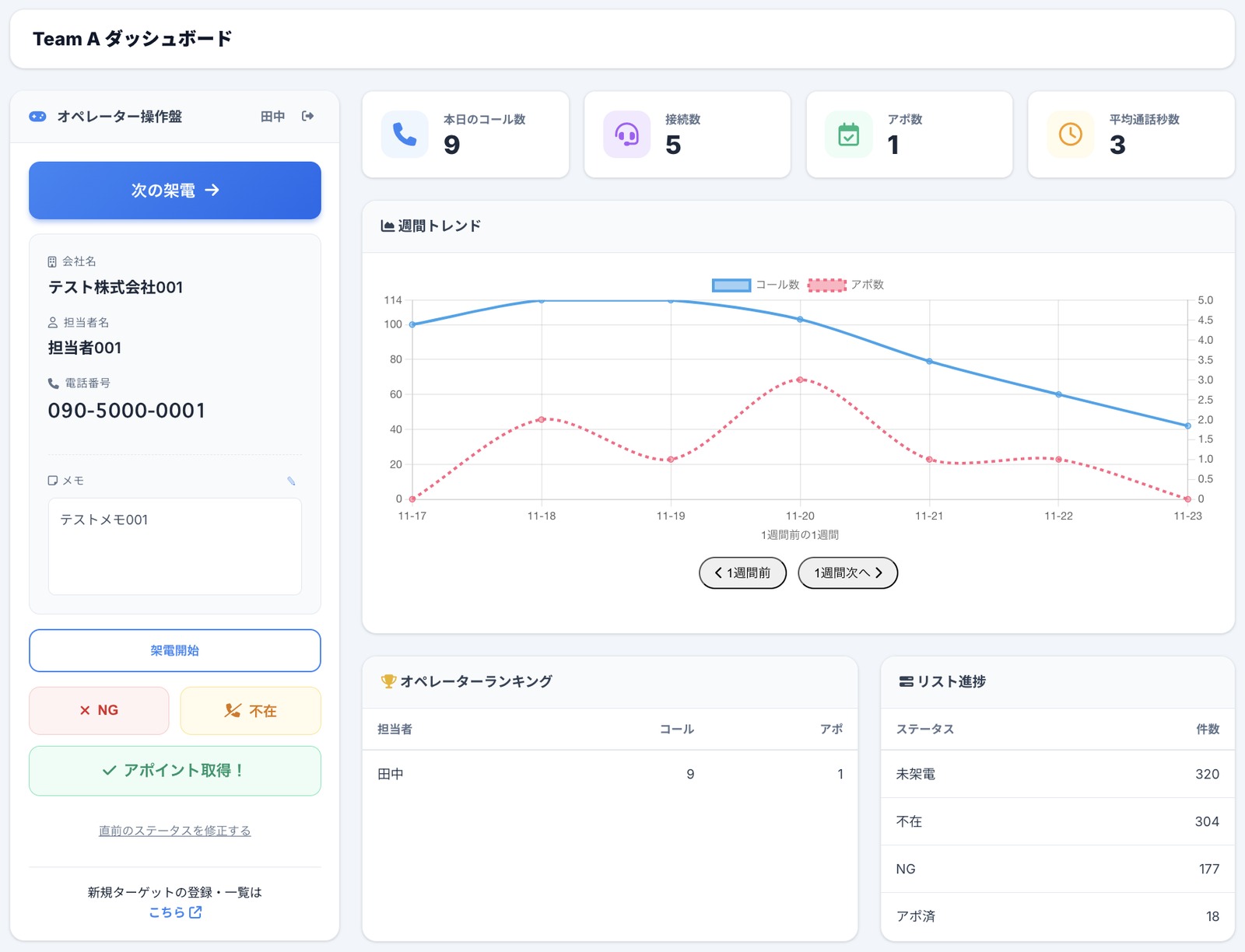Click the headset icon in 接続数 card
Image resolution: width=1245 pixels, height=952 pixels.
[626, 135]
